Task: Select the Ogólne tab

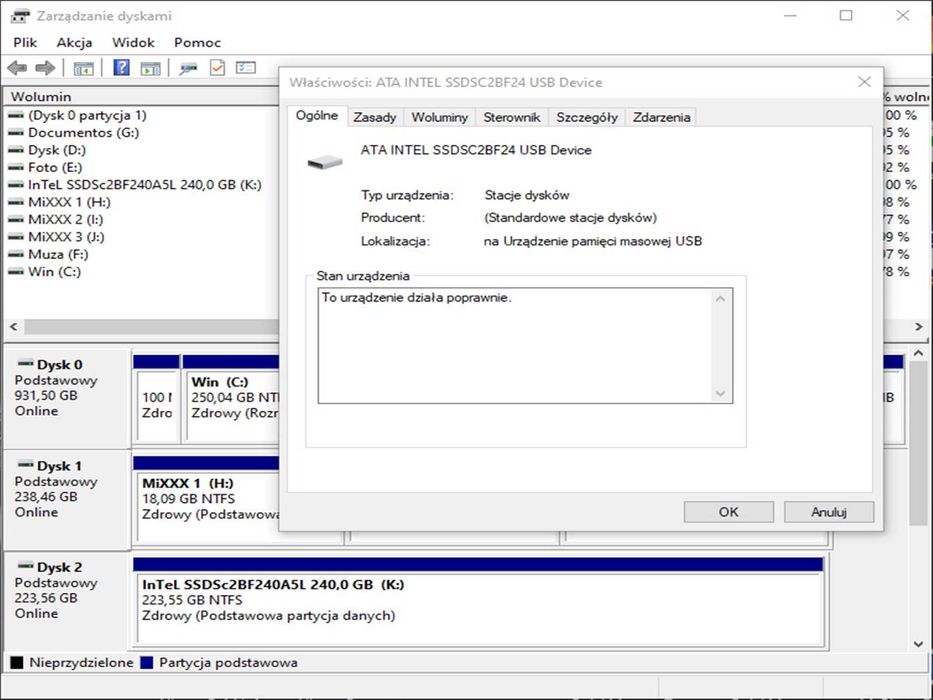Action: coord(317,115)
